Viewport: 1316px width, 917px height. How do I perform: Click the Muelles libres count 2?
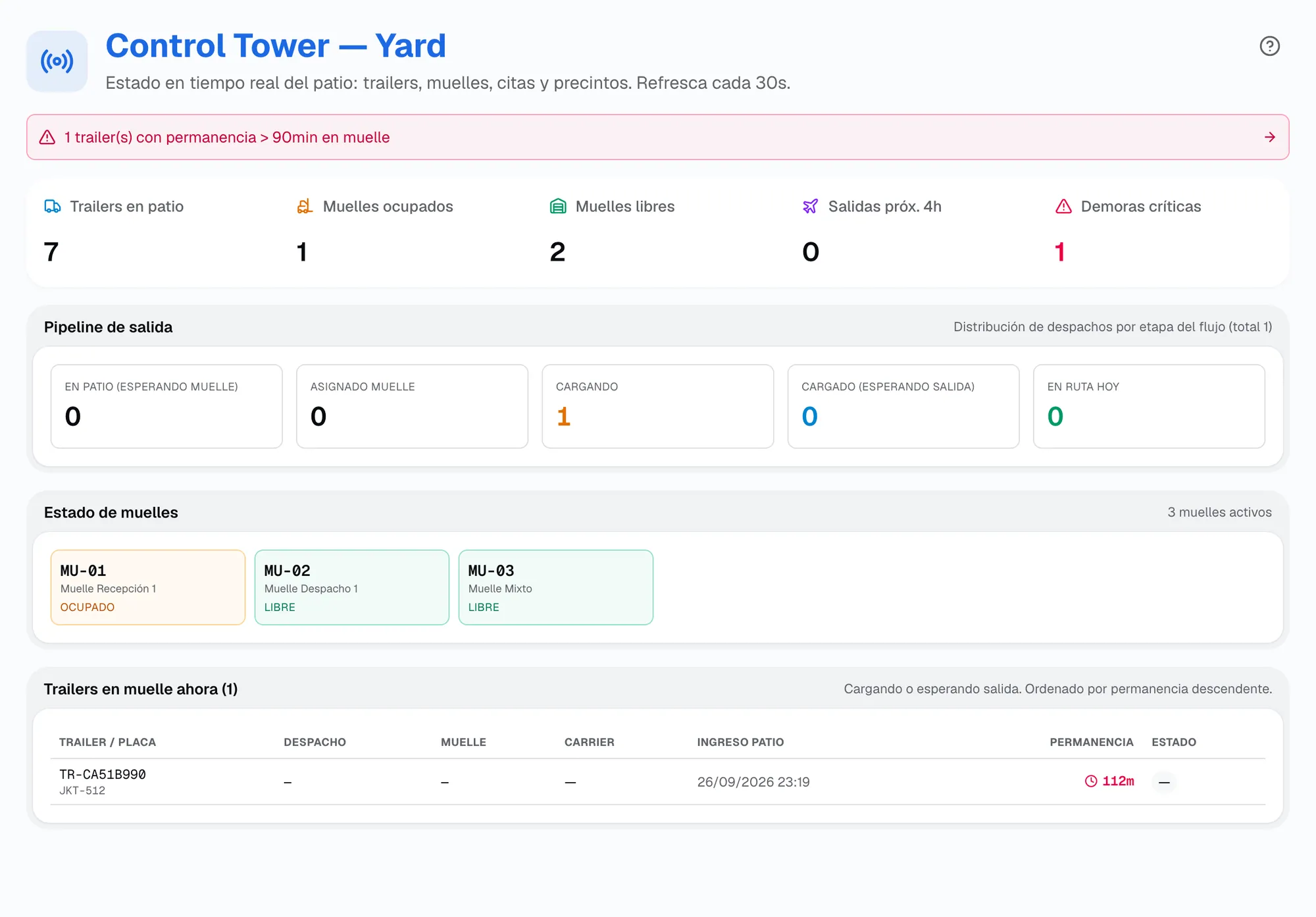tap(557, 251)
